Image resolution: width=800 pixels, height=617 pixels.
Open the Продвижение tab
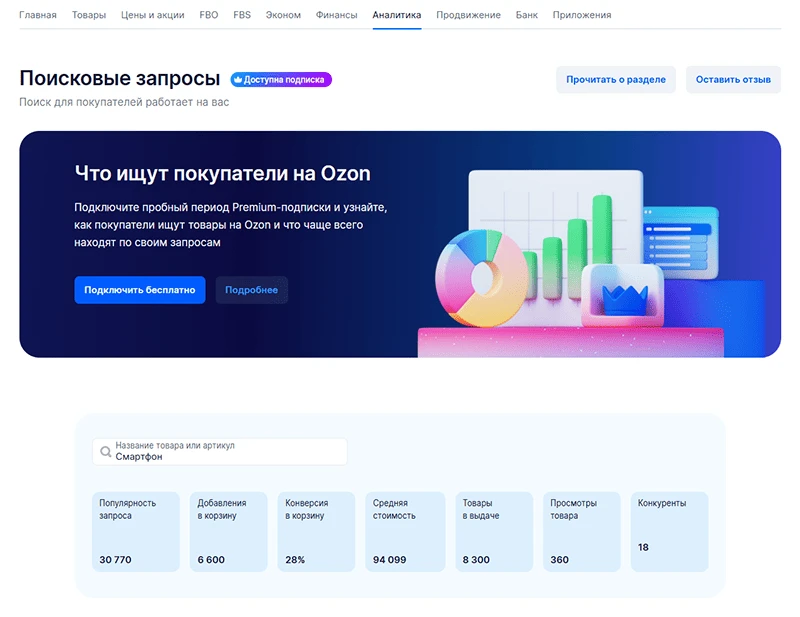click(x=468, y=15)
